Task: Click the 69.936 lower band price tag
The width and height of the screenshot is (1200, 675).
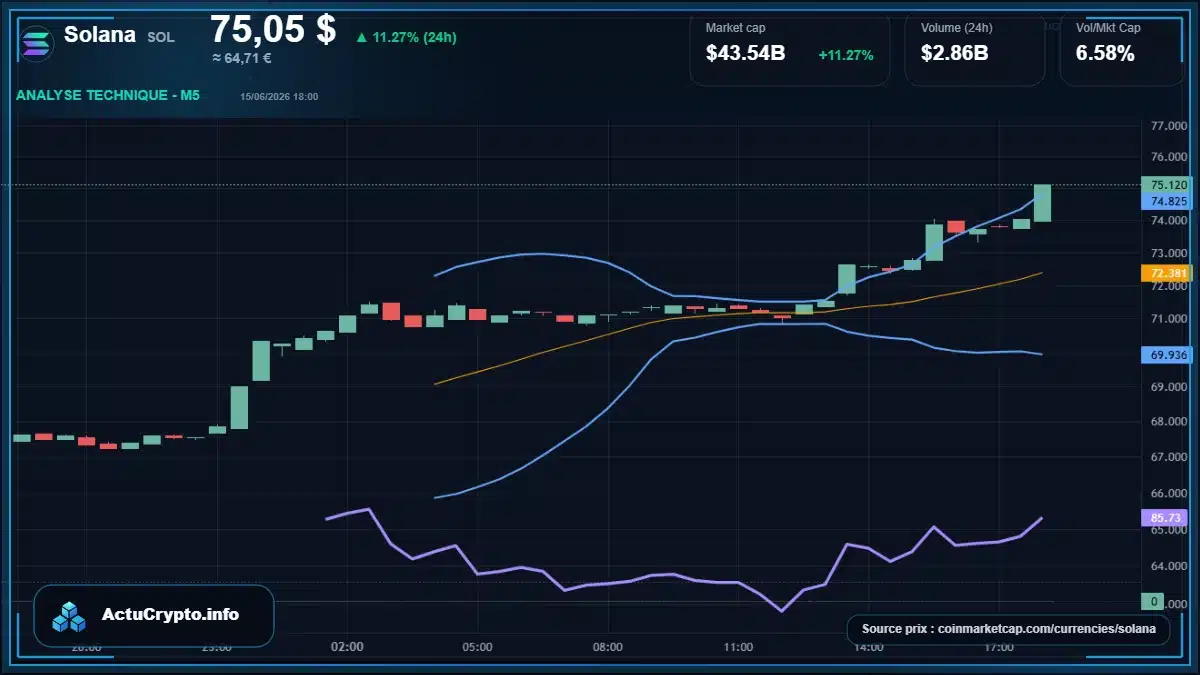Action: (1168, 355)
